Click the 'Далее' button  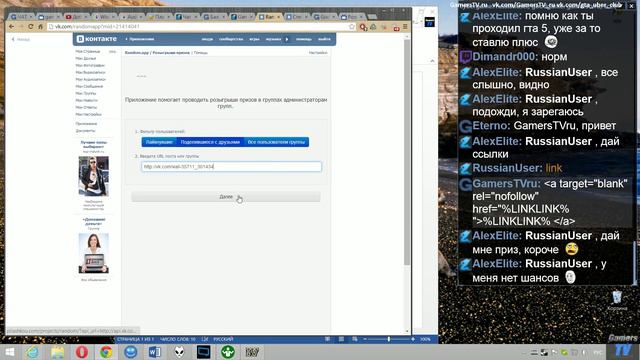click(x=226, y=197)
